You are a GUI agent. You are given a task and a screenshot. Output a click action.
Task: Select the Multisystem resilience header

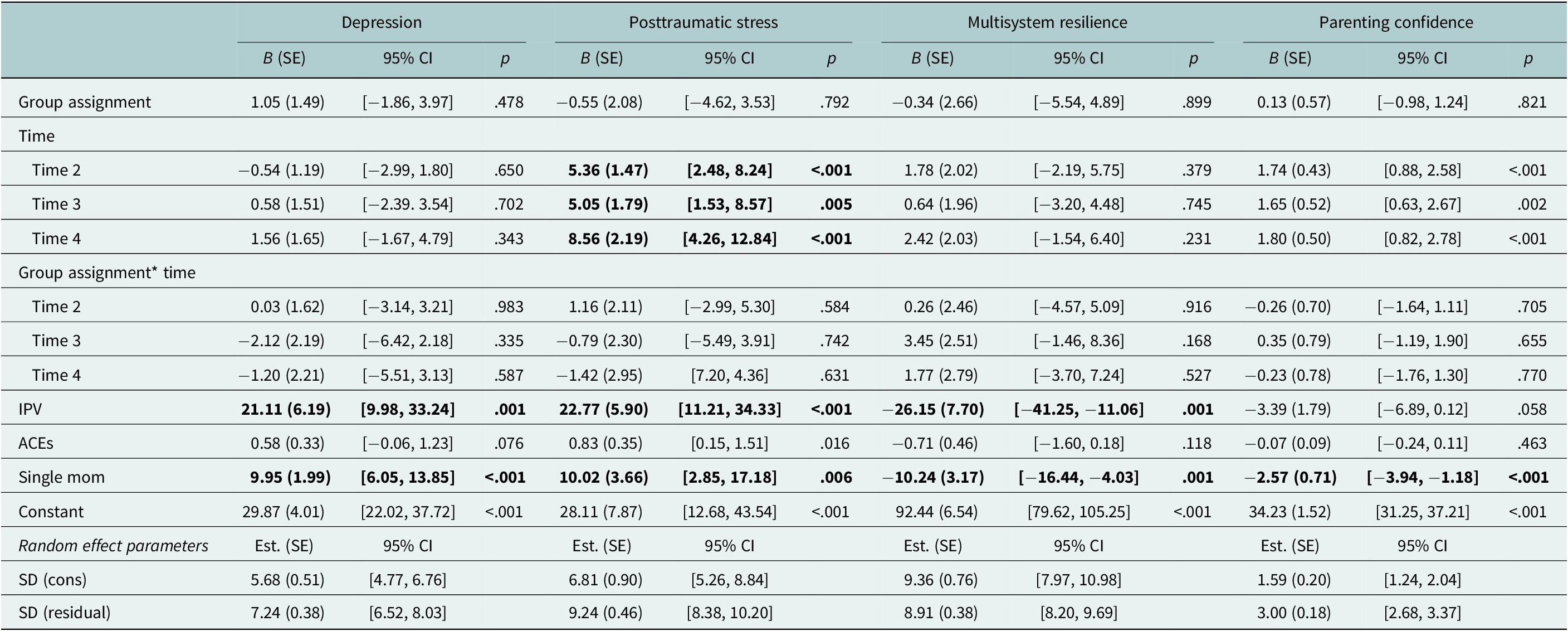(1047, 22)
